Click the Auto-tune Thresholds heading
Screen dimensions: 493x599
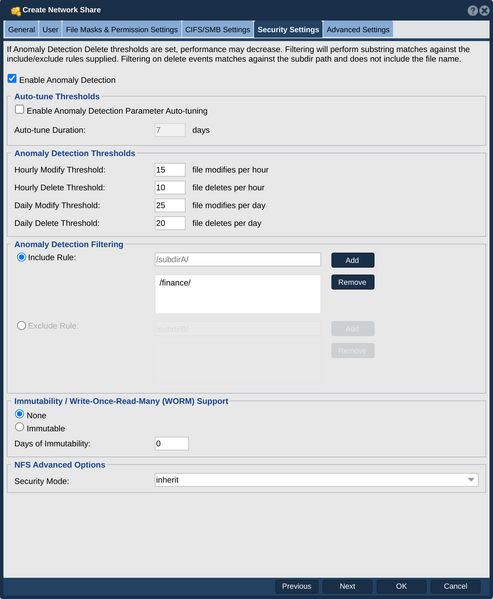(x=57, y=96)
